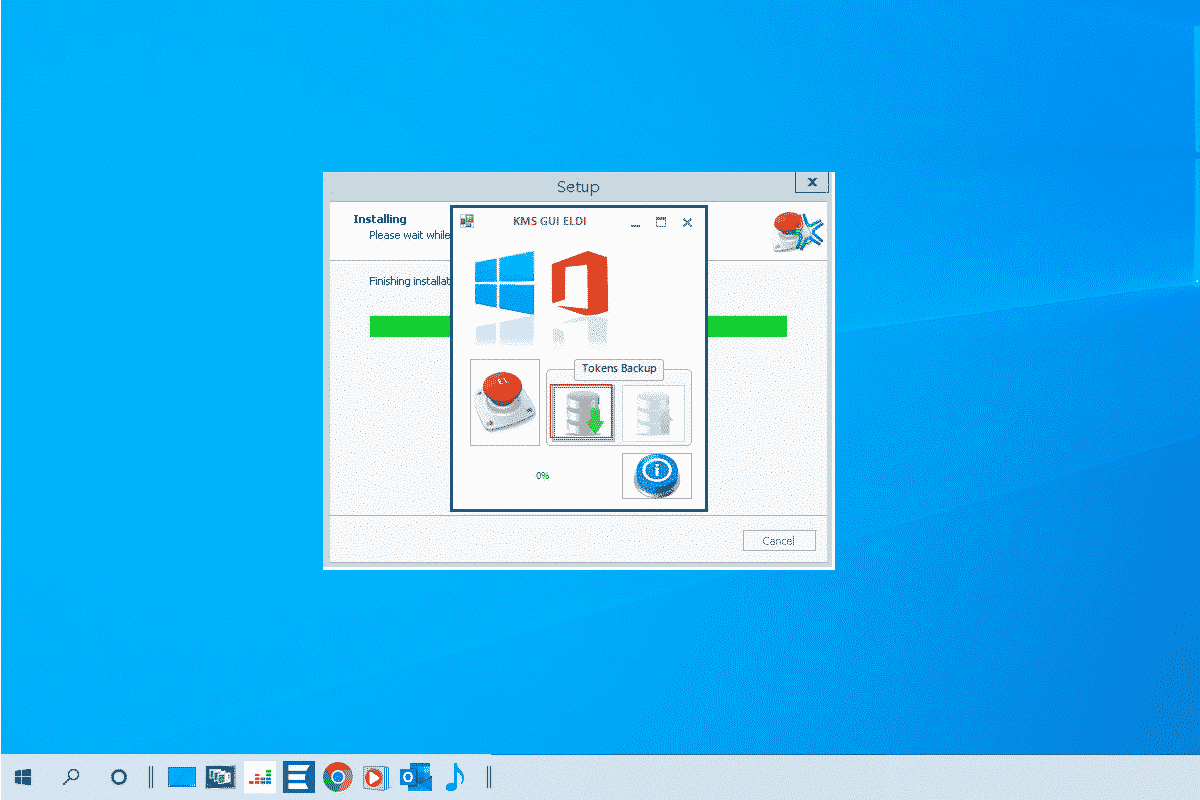Click the installer logo icon in Setup header
Screen dimensions: 1200x800
click(796, 231)
